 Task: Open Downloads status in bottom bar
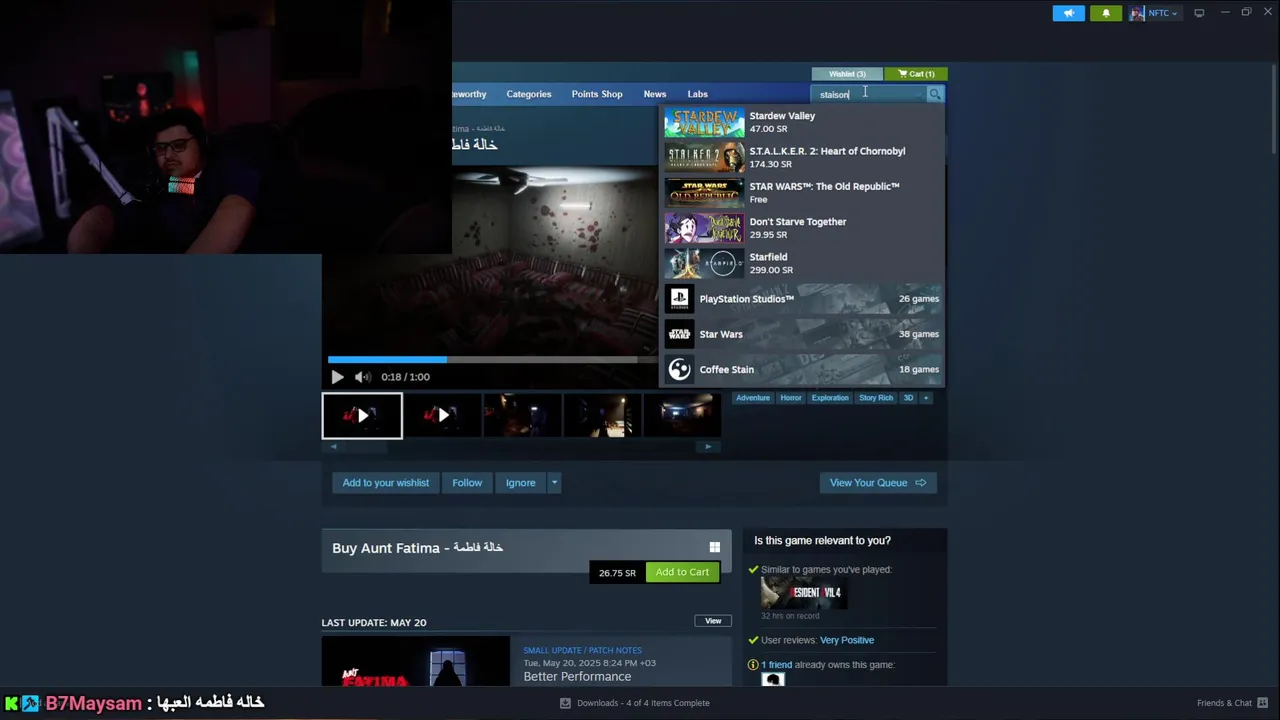(634, 703)
